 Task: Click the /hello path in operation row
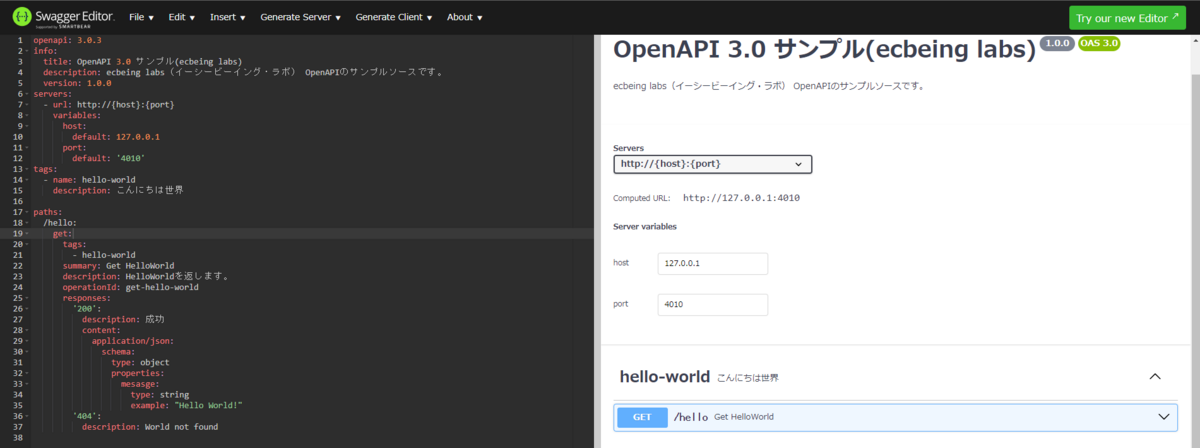tap(690, 416)
